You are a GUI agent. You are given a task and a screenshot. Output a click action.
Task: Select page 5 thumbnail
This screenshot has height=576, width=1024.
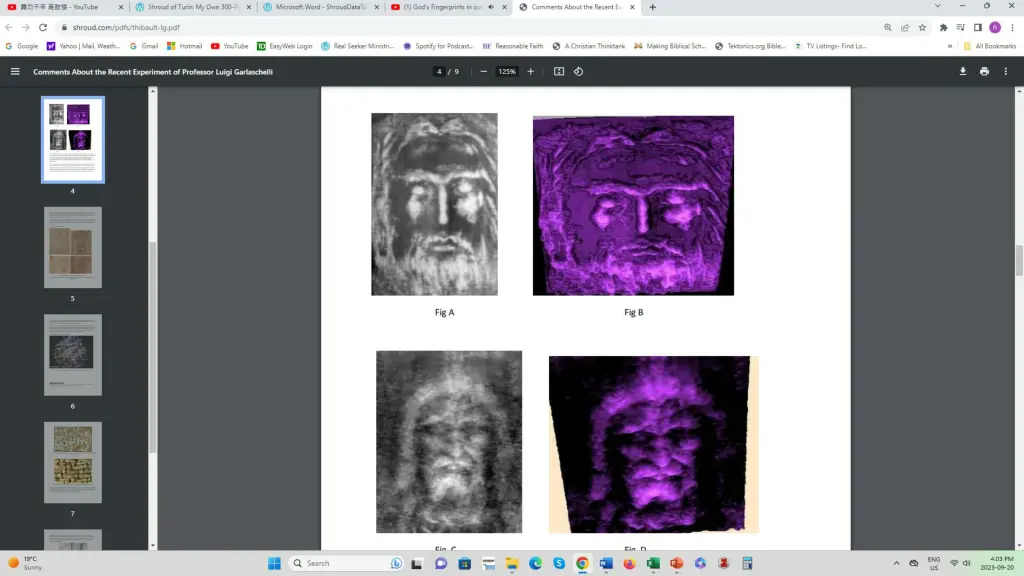(72, 248)
